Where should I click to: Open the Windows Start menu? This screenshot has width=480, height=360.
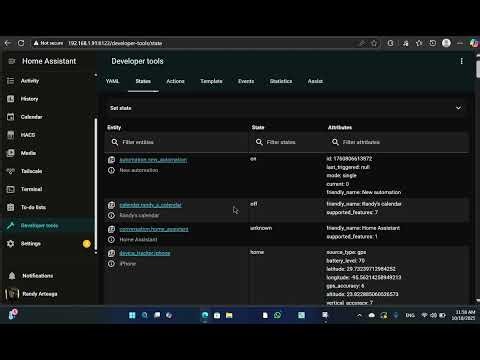[132, 315]
